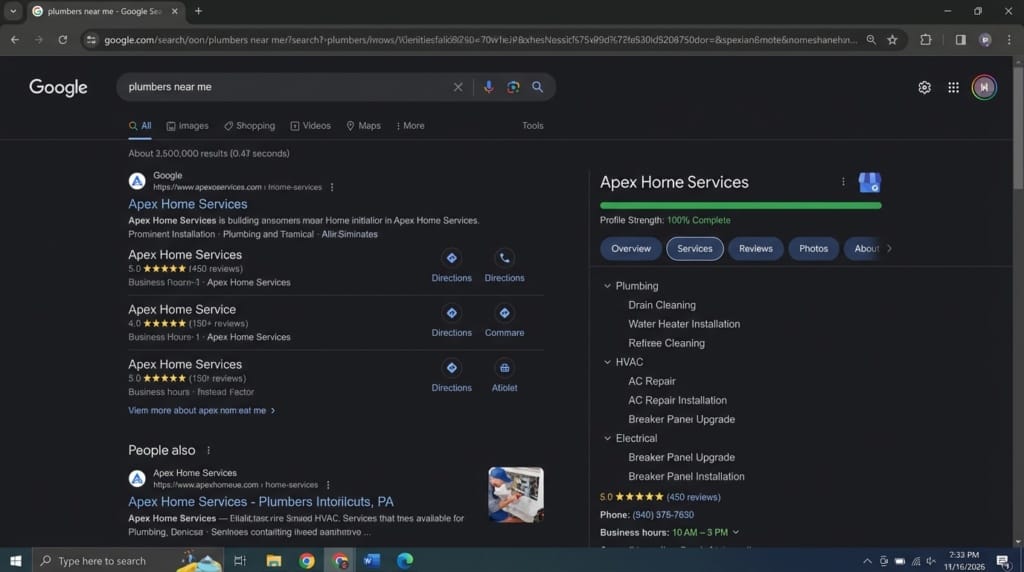Click Commare icon on Apex Home Service listing

click(x=504, y=313)
